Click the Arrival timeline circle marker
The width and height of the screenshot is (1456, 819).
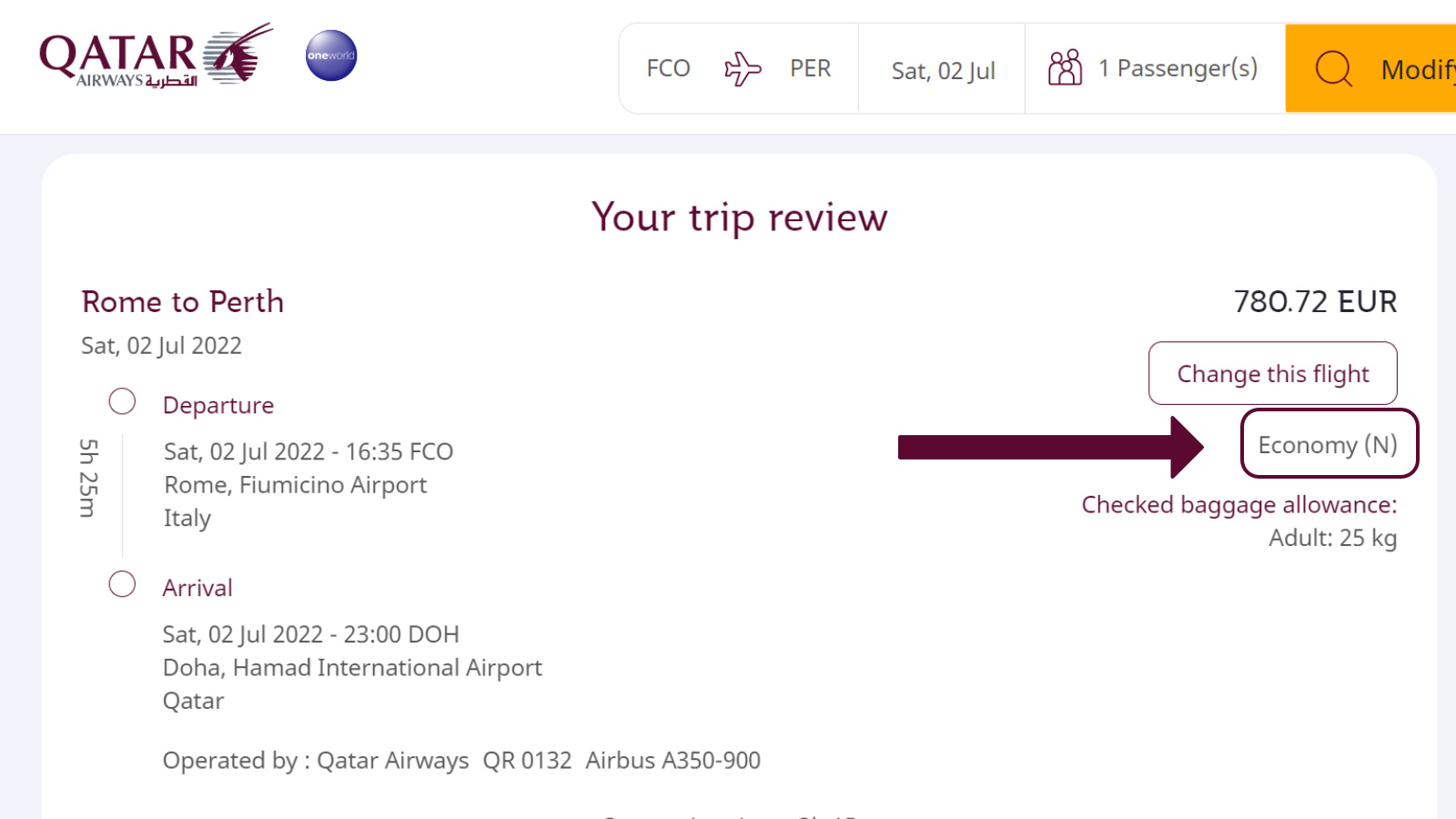122,584
